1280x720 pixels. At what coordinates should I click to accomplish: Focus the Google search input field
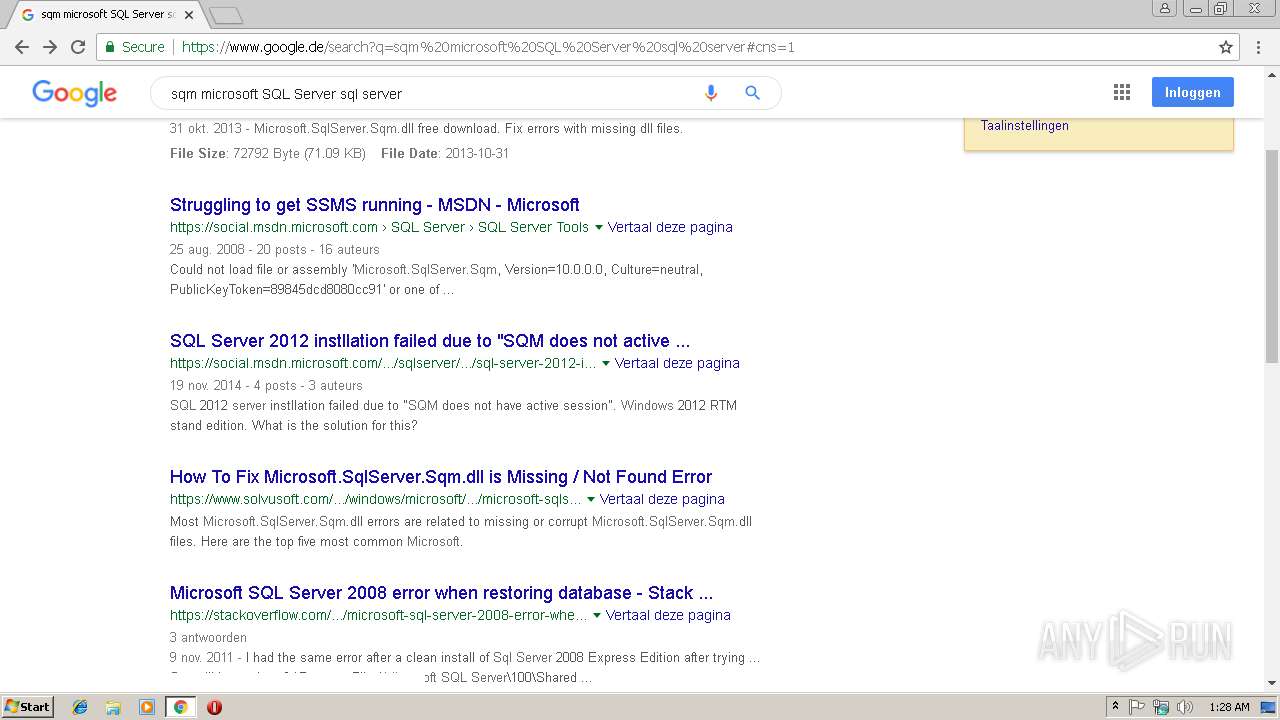tap(430, 93)
